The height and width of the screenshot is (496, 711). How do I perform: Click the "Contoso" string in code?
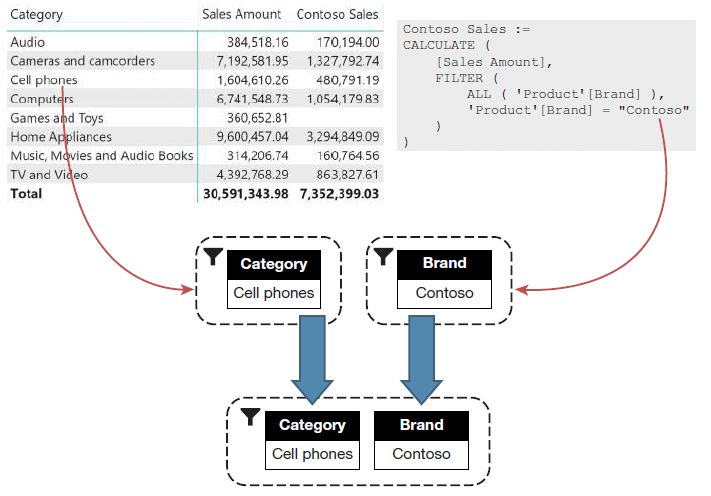pyautogui.click(x=654, y=110)
